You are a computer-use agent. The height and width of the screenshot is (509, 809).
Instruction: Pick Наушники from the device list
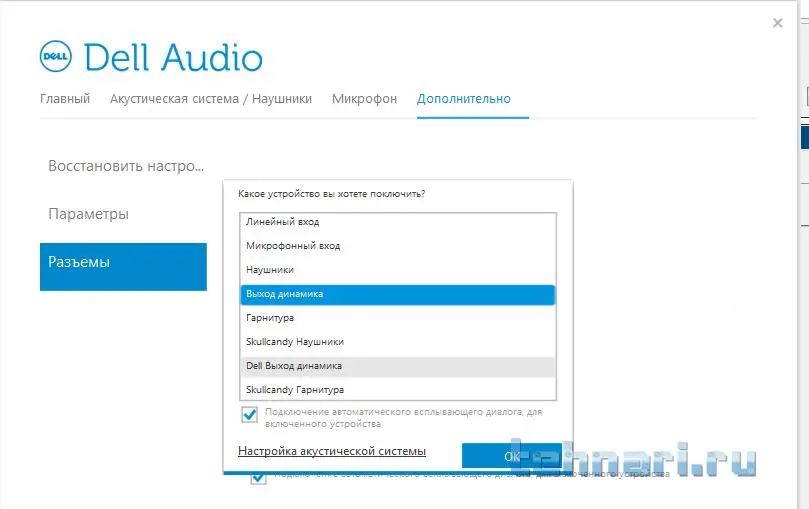coord(398,270)
